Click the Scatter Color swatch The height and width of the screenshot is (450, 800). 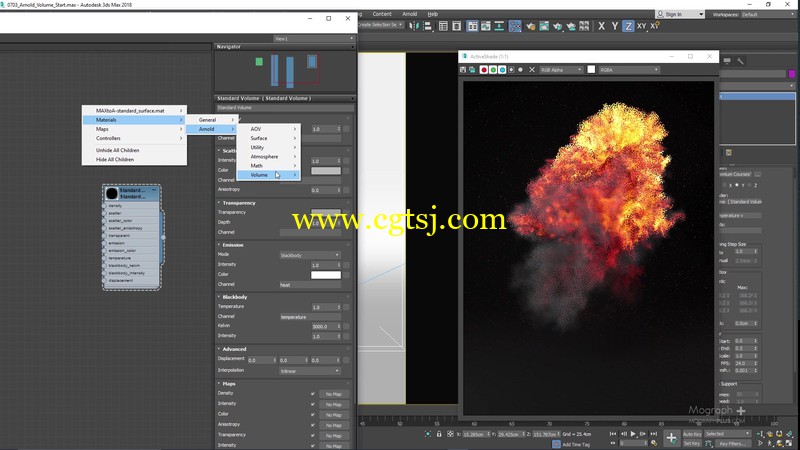click(326, 170)
